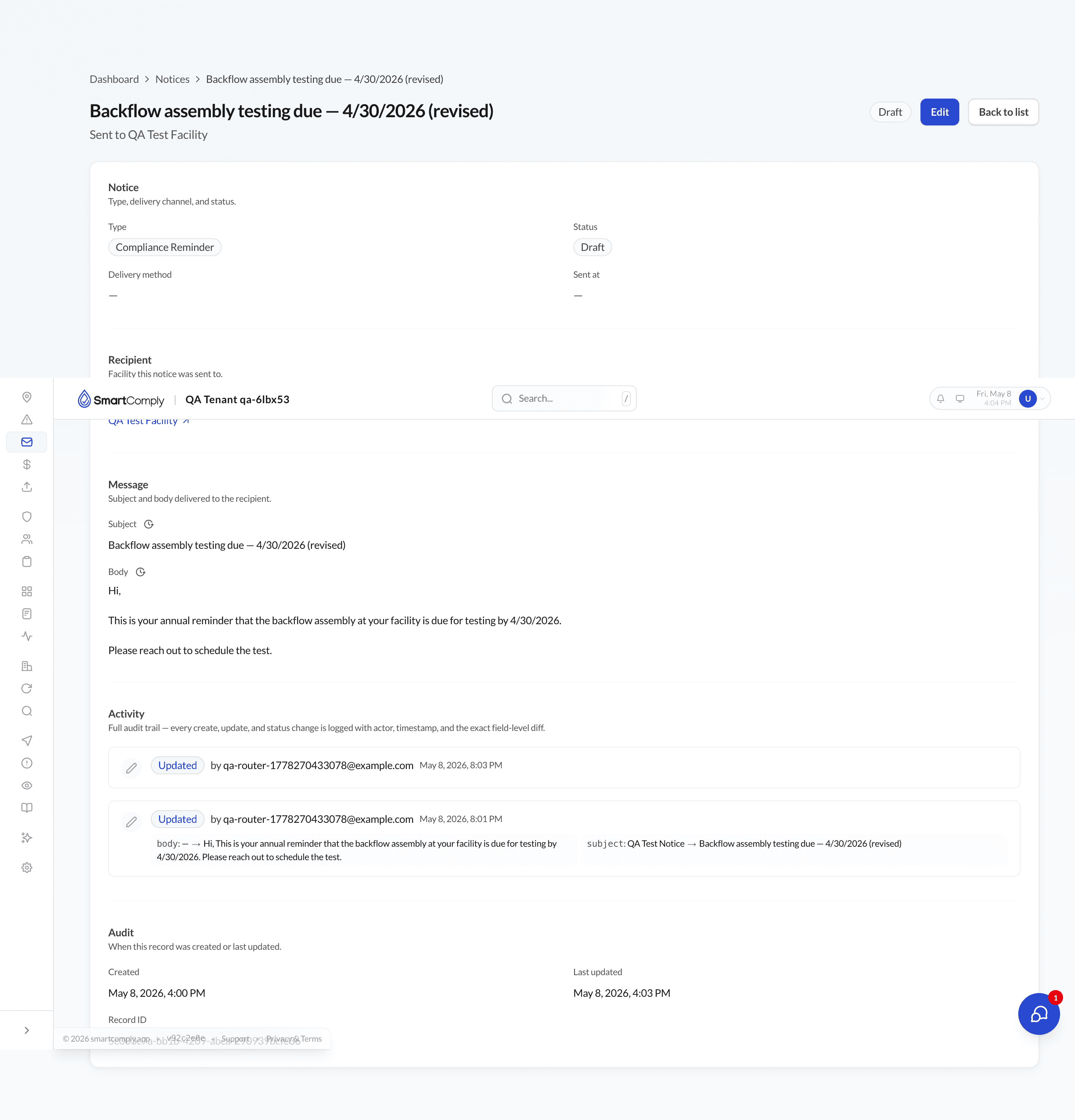View Body field history clock icon

[140, 572]
